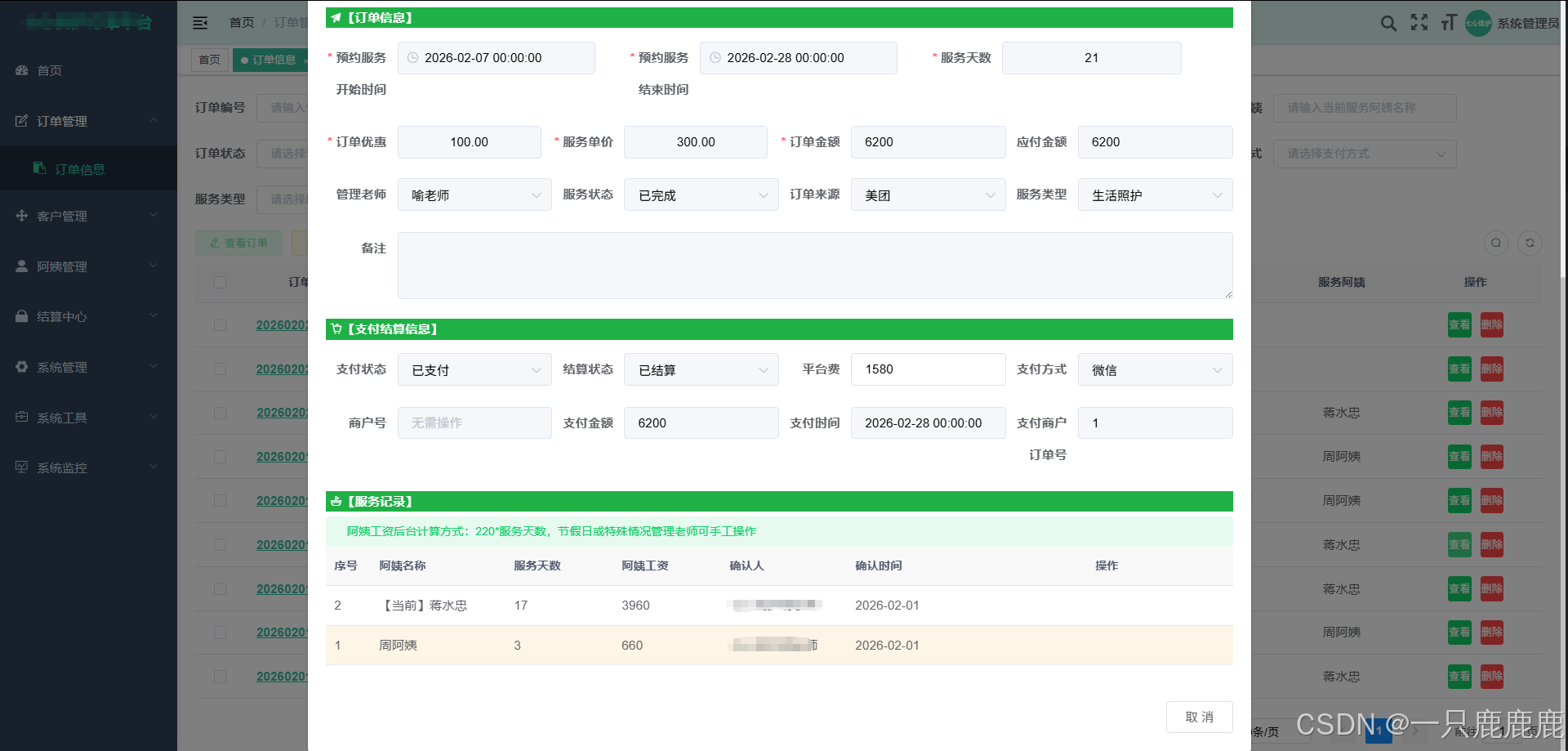The width and height of the screenshot is (1568, 751).
Task: Focus the 备注 textarea
Action: pos(815,266)
